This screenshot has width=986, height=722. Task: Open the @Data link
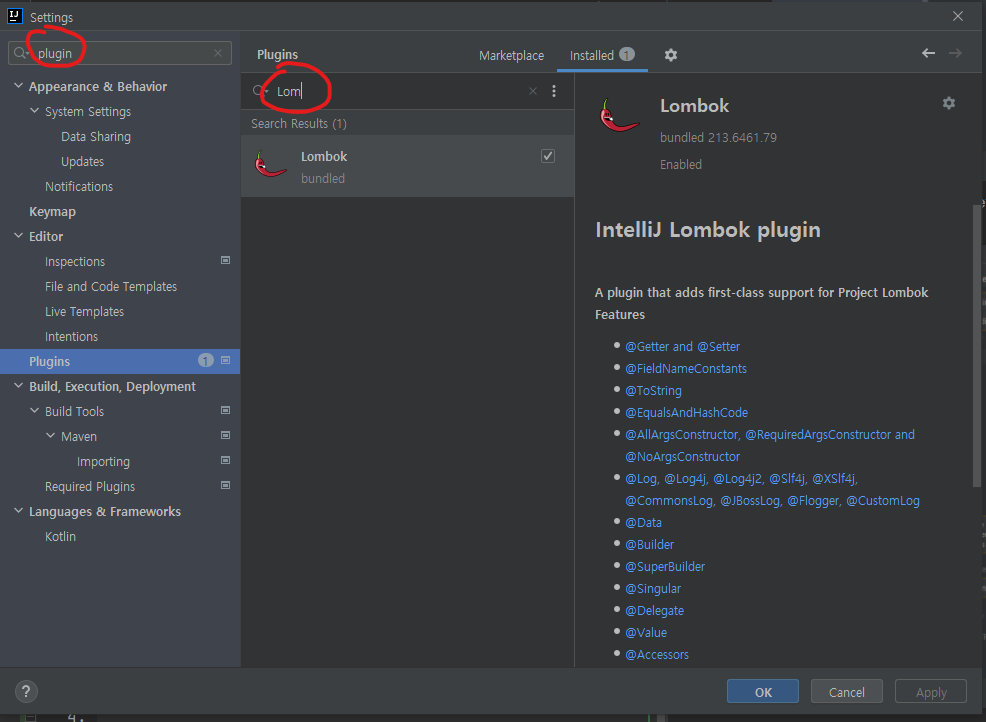(643, 523)
